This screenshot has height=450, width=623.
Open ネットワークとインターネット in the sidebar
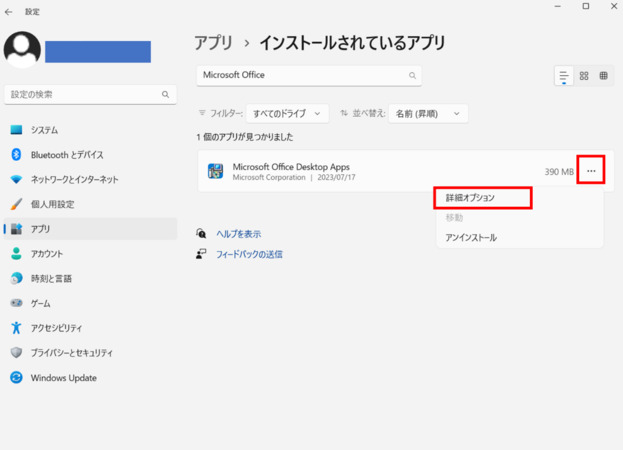[90, 180]
